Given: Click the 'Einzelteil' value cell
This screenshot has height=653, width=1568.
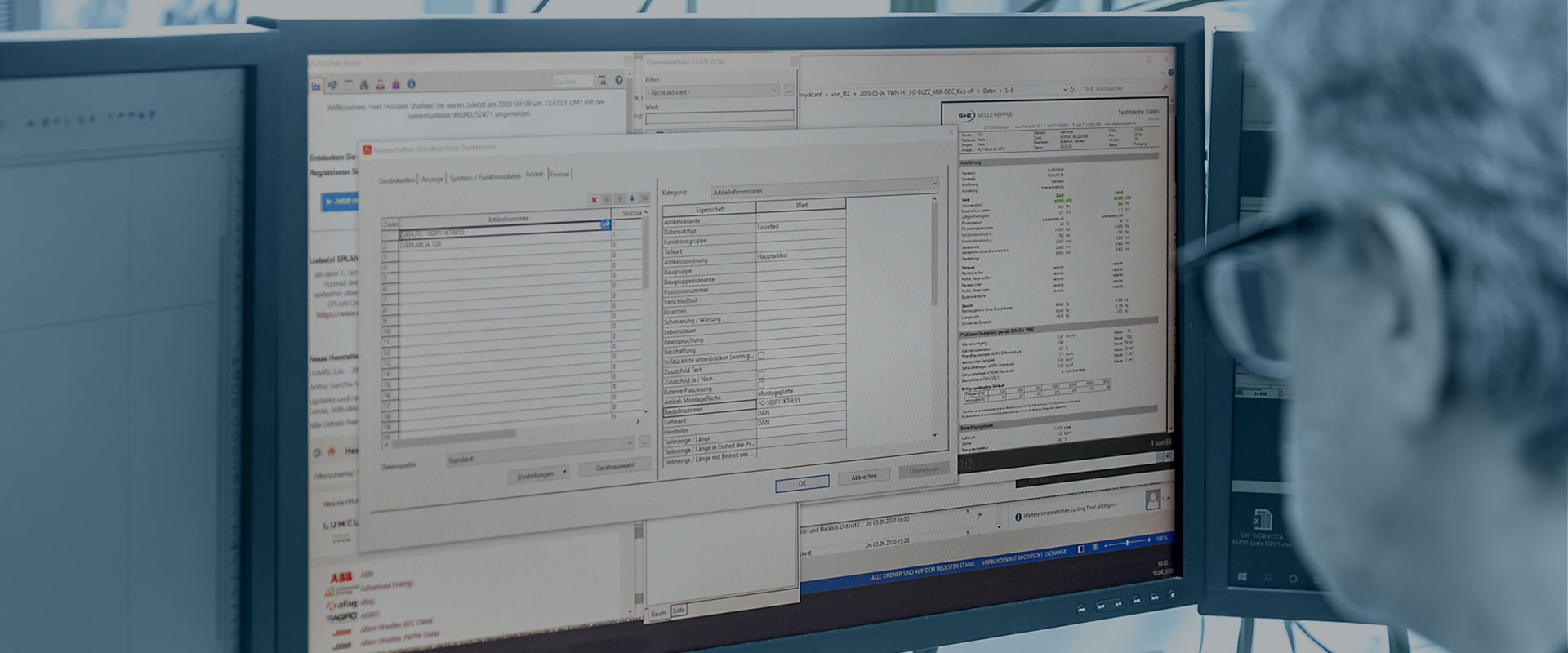Looking at the screenshot, I should click(800, 227).
